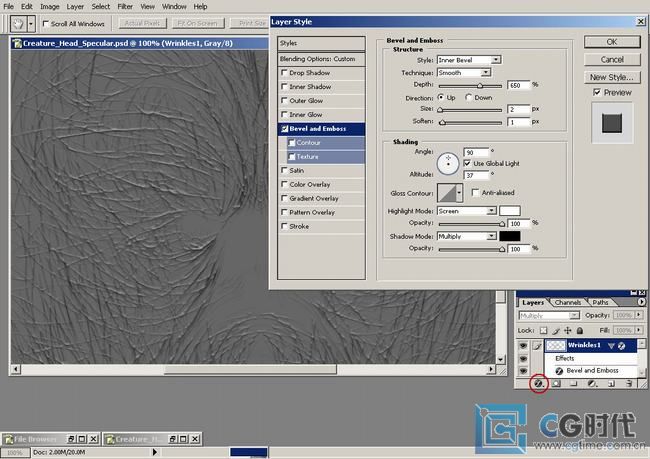The image size is (650, 459).
Task: Select the Hand tool icon in options bar
Action: (18, 24)
